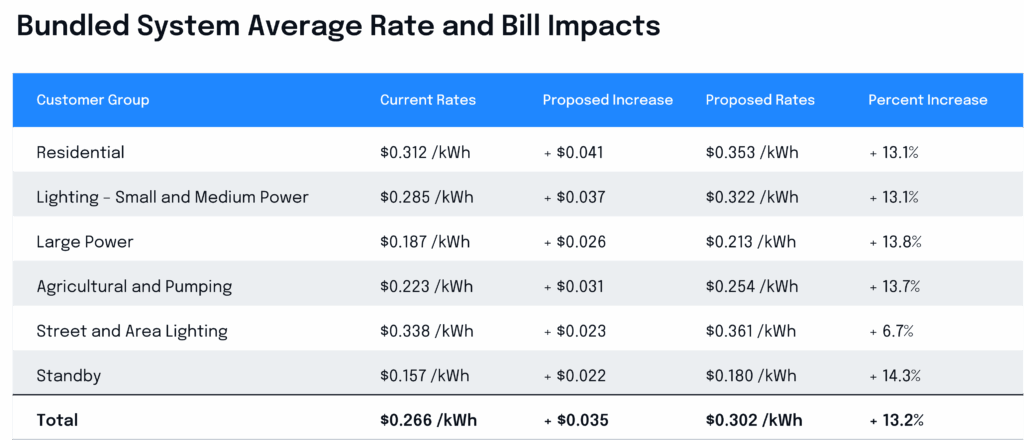This screenshot has width=1024, height=440.
Task: Click Residential current rate $0.312 /kWh
Action: pos(425,153)
